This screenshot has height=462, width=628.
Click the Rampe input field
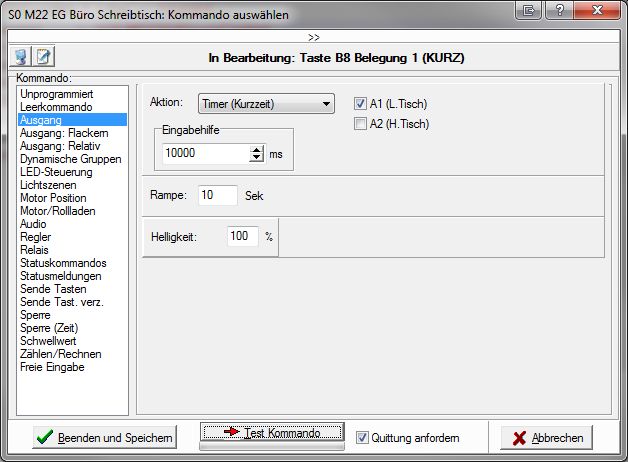[217, 195]
